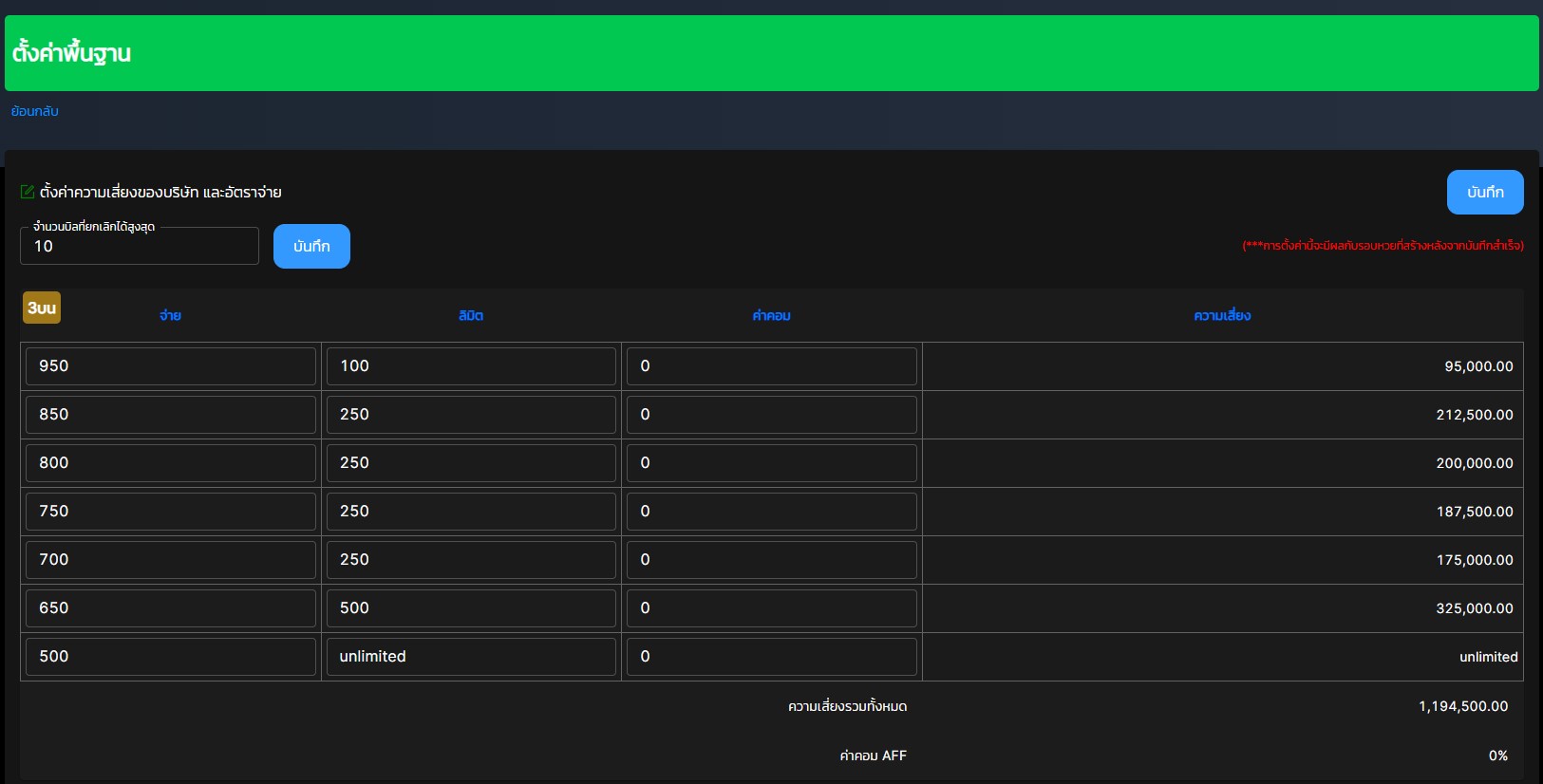Click บันทึก button next to max bill field

pyautogui.click(x=311, y=246)
